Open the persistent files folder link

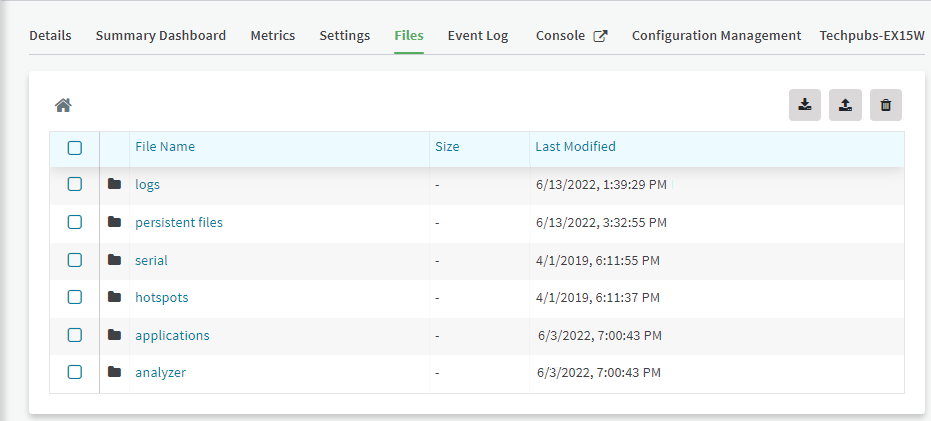click(179, 223)
